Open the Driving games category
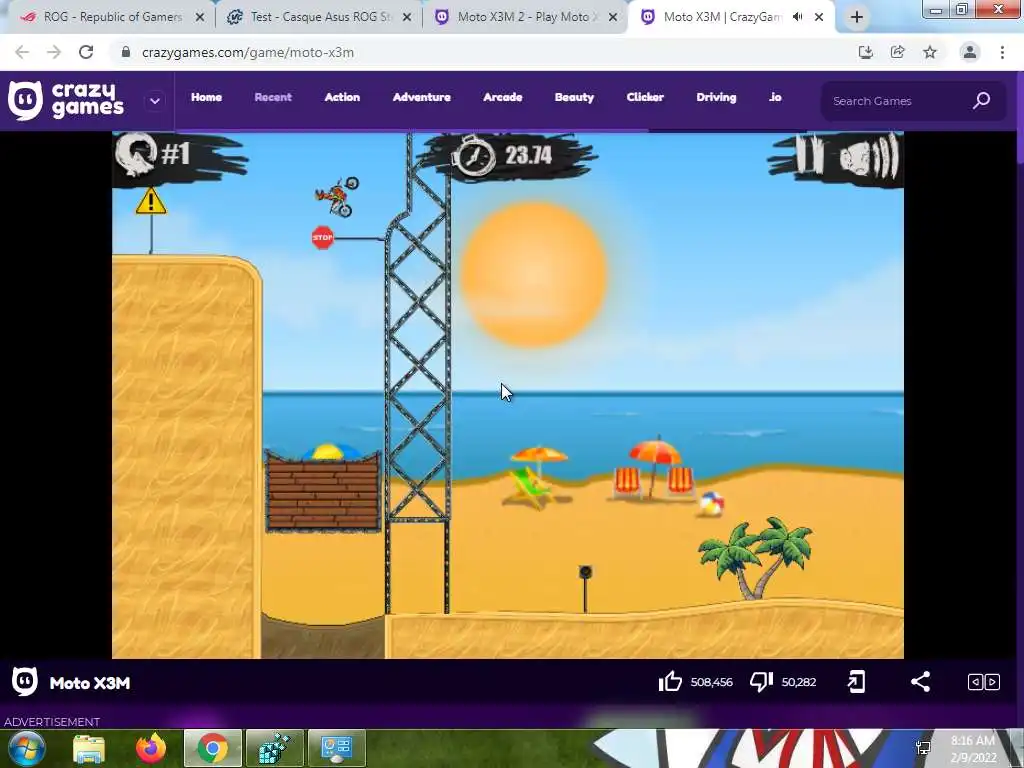 (716, 97)
